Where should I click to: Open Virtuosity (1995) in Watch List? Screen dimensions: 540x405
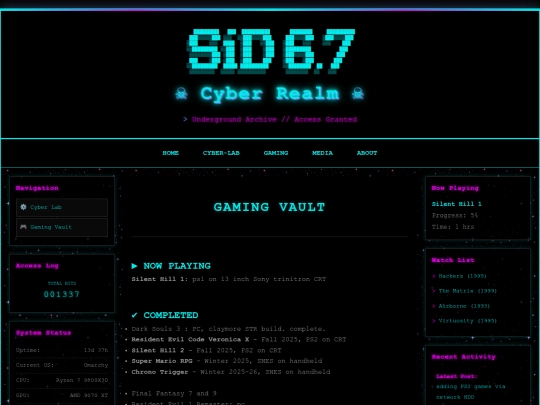[x=467, y=321]
